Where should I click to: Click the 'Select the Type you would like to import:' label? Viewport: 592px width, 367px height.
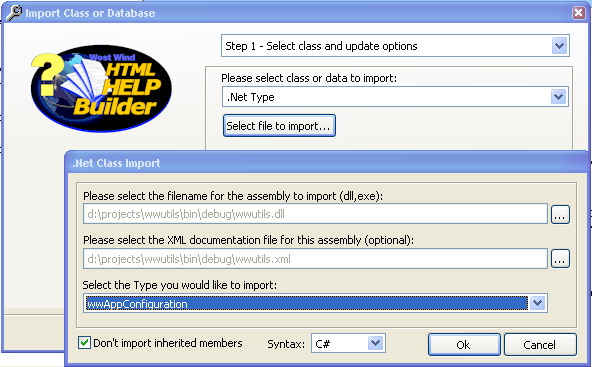pos(180,285)
